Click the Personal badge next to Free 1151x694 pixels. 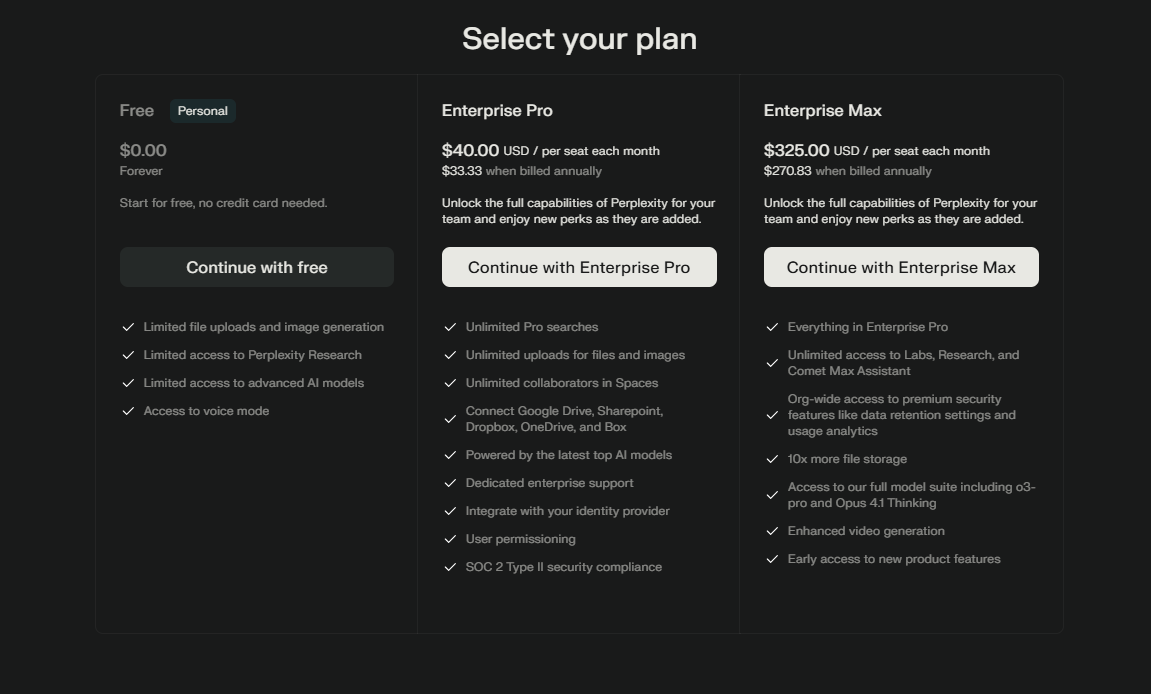point(203,111)
